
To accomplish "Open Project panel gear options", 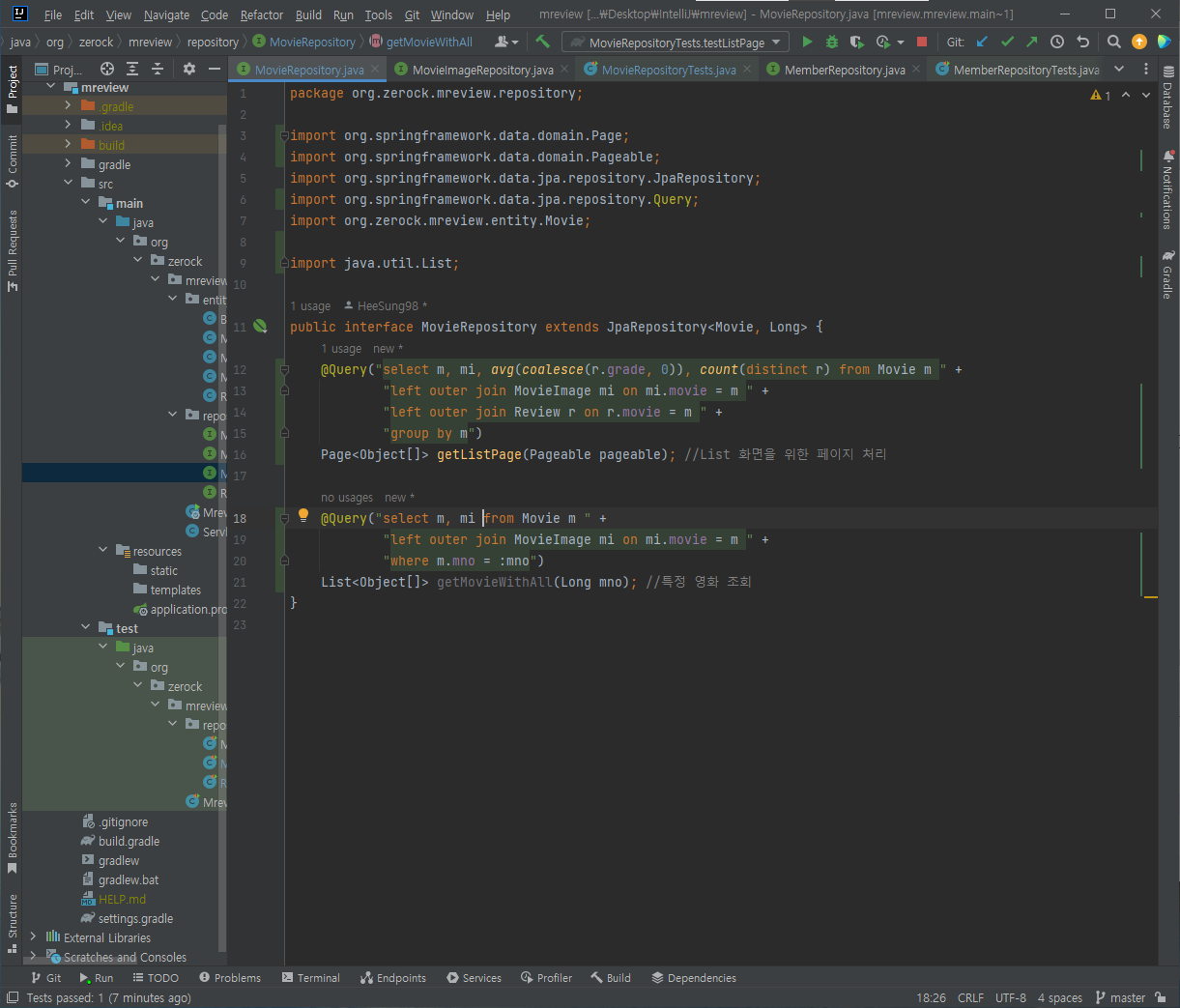I will click(x=189, y=69).
